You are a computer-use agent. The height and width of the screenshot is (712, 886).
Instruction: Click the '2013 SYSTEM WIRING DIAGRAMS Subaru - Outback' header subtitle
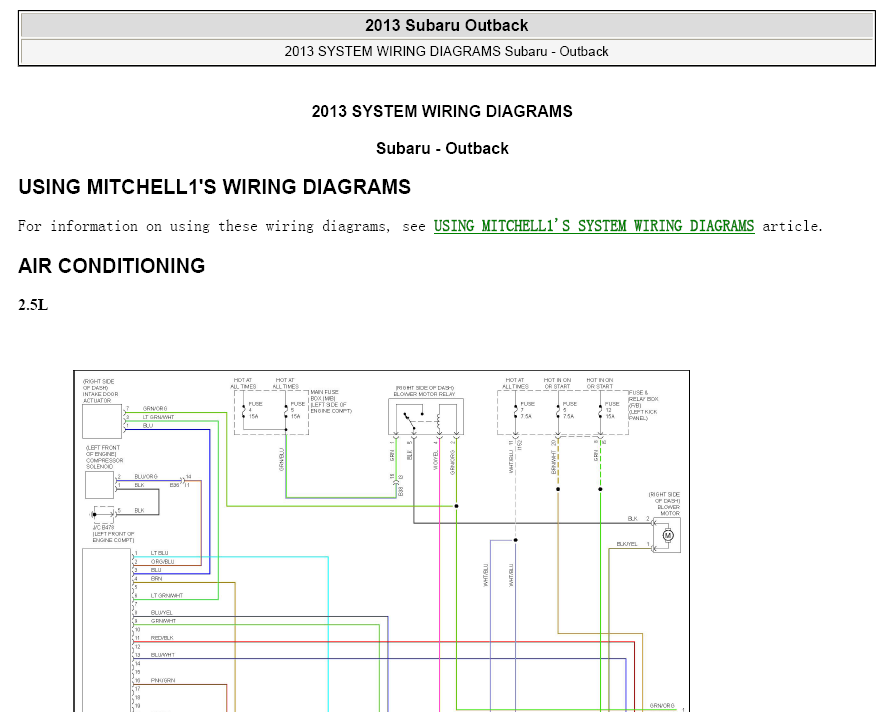446,51
